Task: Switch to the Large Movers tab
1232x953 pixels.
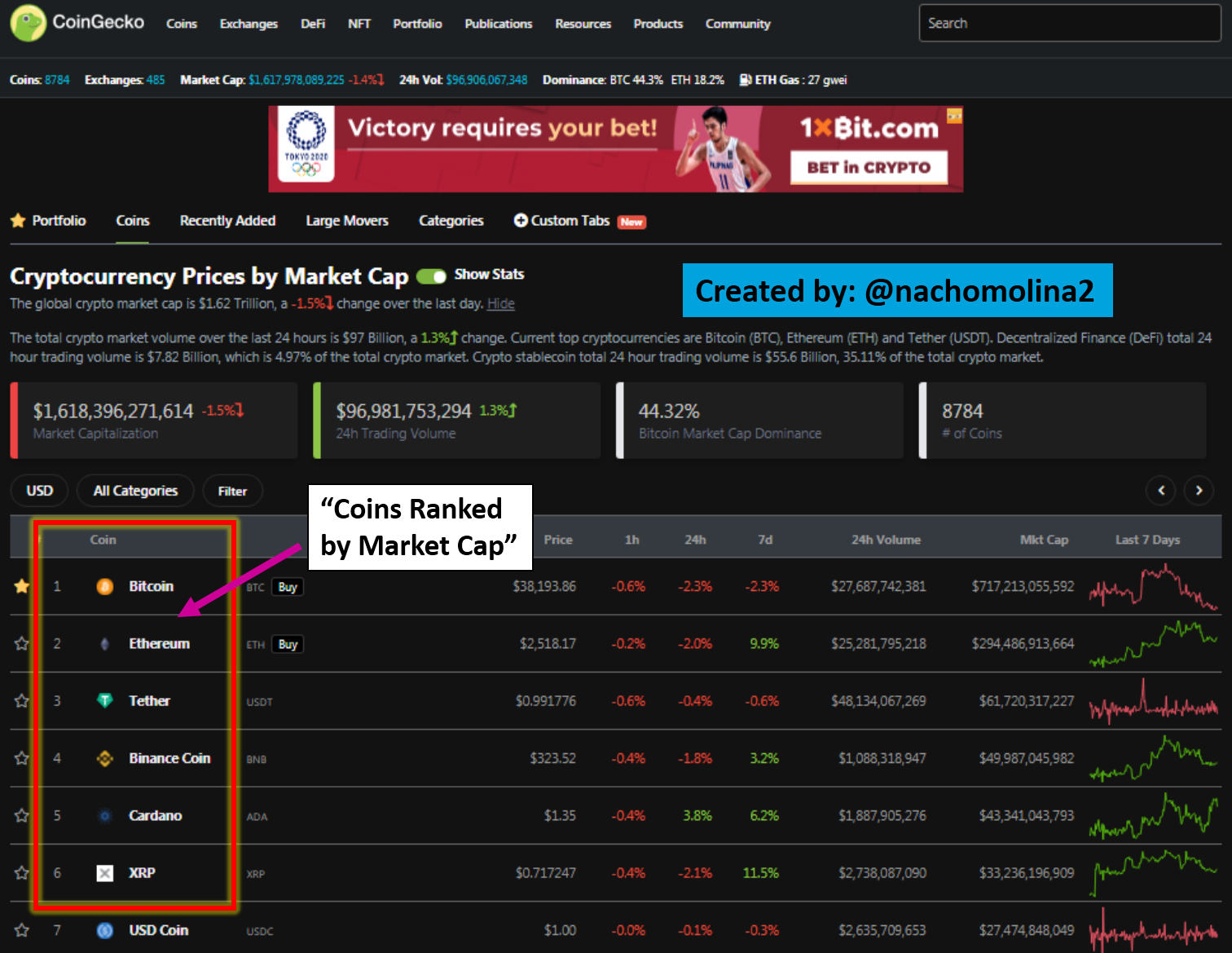Action: 347,221
